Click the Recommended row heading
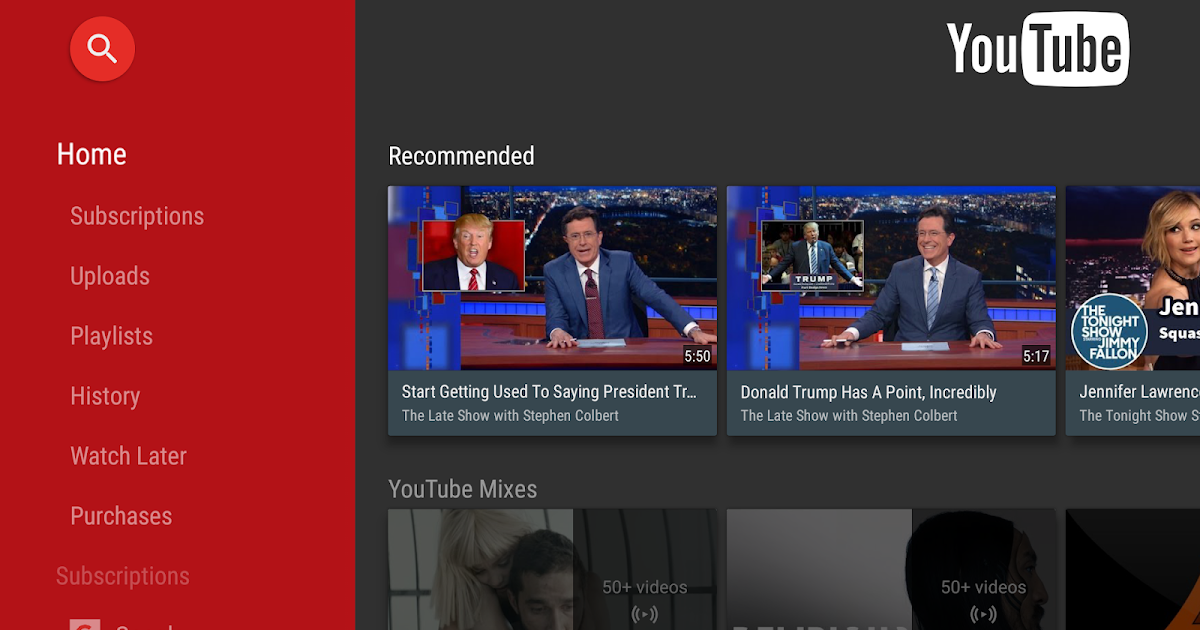Screen dimensions: 1200x630 [x=461, y=156]
